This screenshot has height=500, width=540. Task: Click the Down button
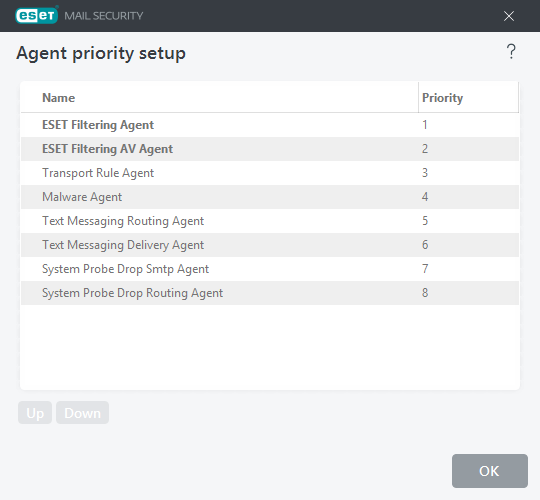83,413
